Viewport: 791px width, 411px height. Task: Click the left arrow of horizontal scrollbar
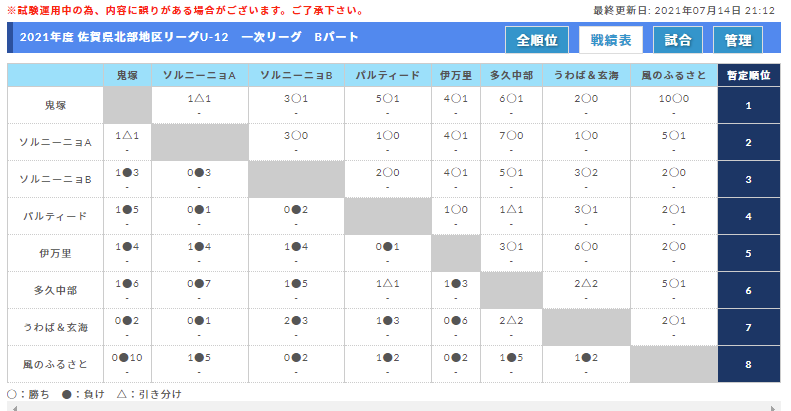pos(10,406)
